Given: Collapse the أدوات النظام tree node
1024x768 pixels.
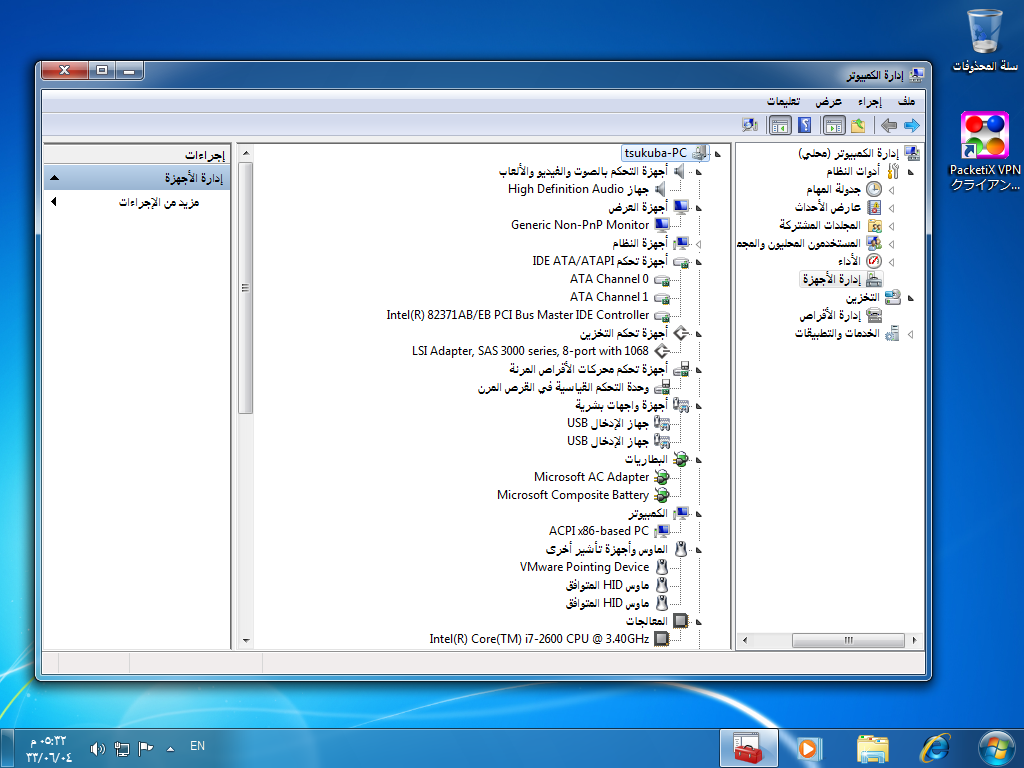Looking at the screenshot, I should click(910, 172).
